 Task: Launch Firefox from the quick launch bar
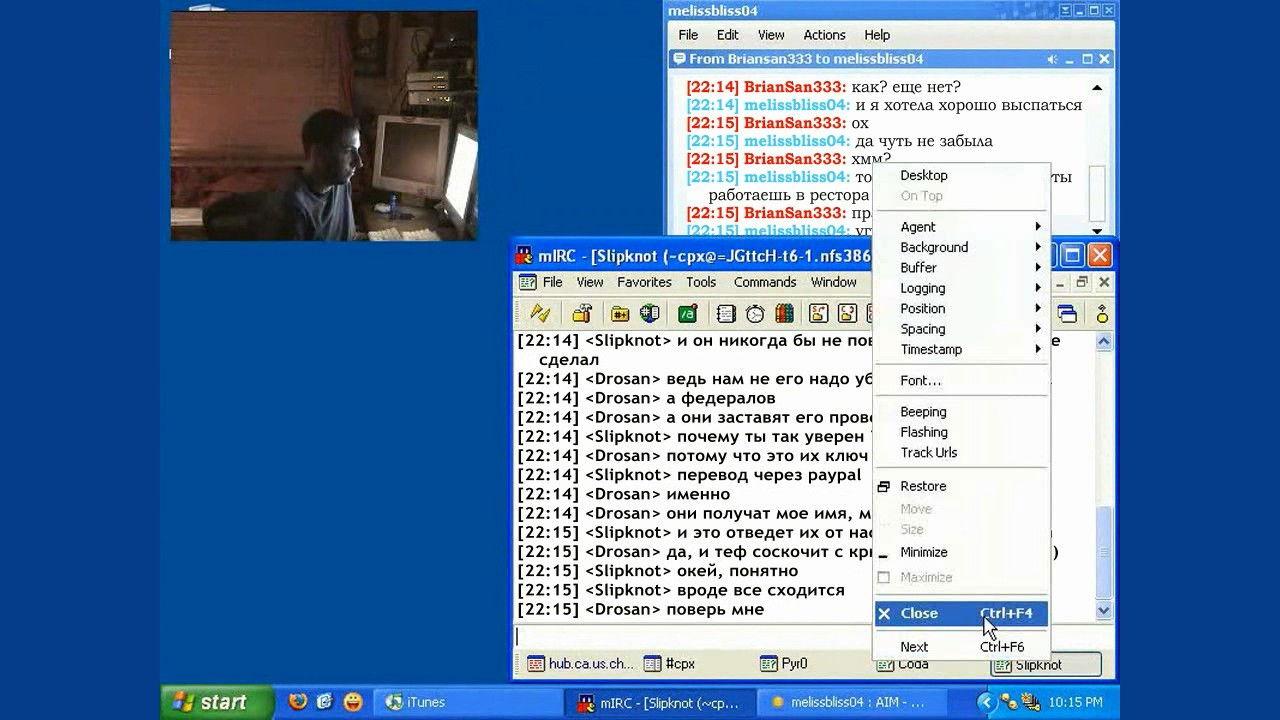[298, 702]
